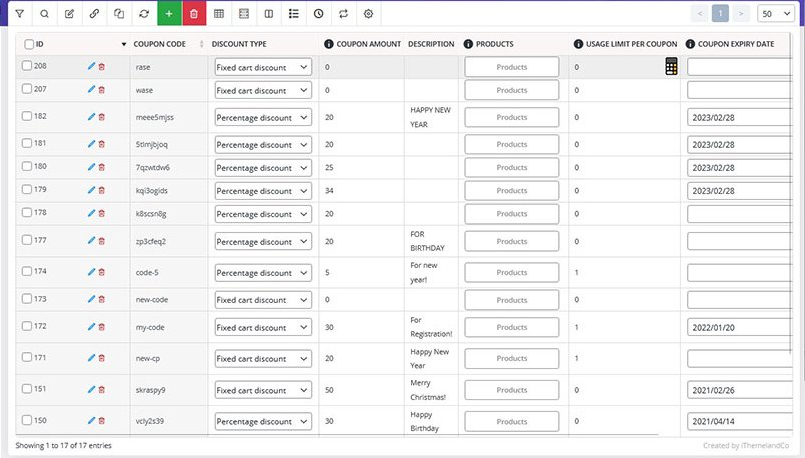
Task: Open the settings gear in the toolbar
Action: [x=368, y=14]
